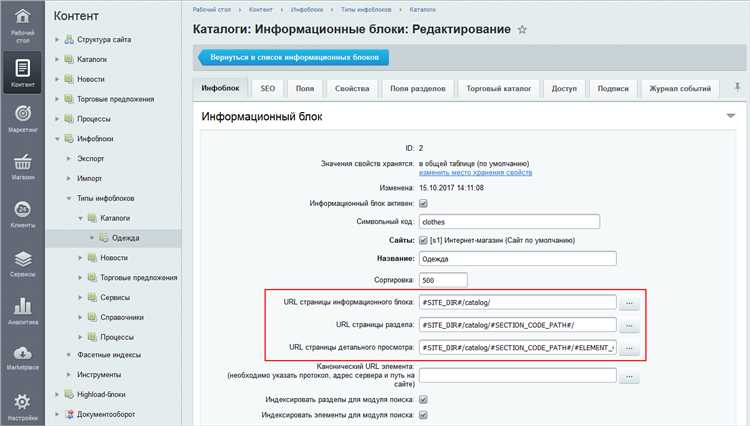Collapse the Инфоблоки tree node
Screen dimensions: 750x426
coord(57,139)
